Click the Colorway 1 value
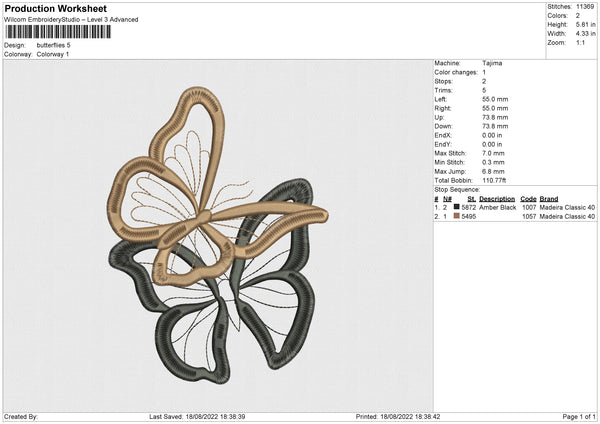 pos(53,54)
